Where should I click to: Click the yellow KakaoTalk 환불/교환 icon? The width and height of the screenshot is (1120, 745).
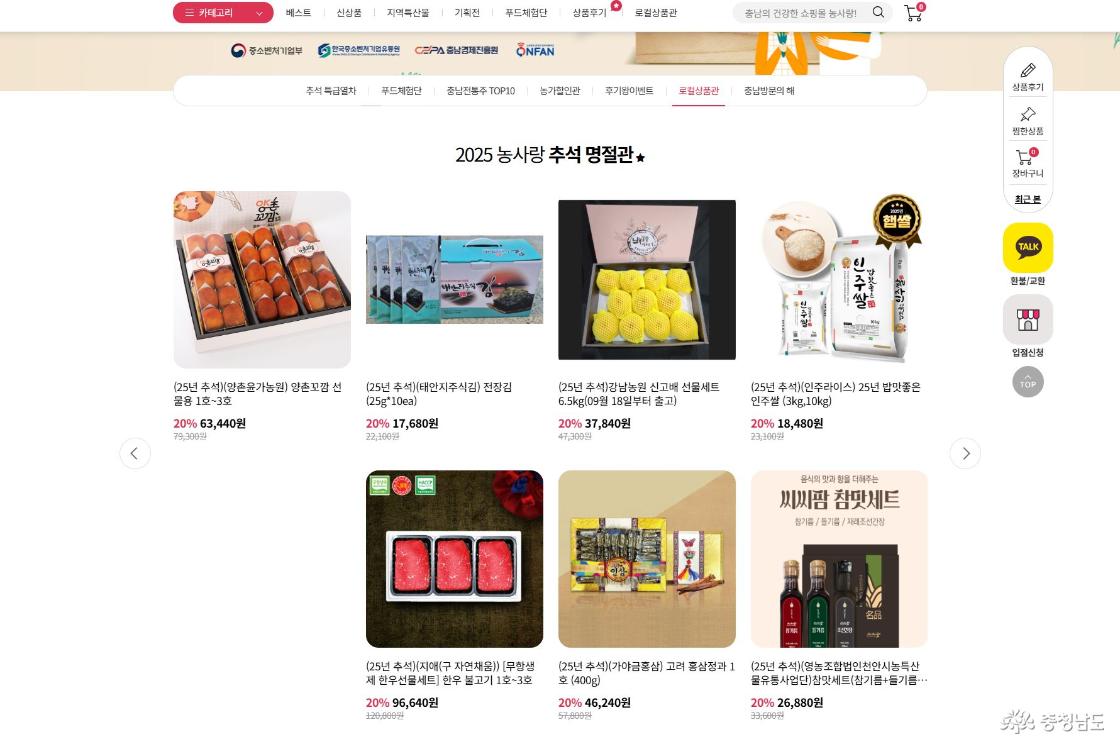click(x=1028, y=247)
